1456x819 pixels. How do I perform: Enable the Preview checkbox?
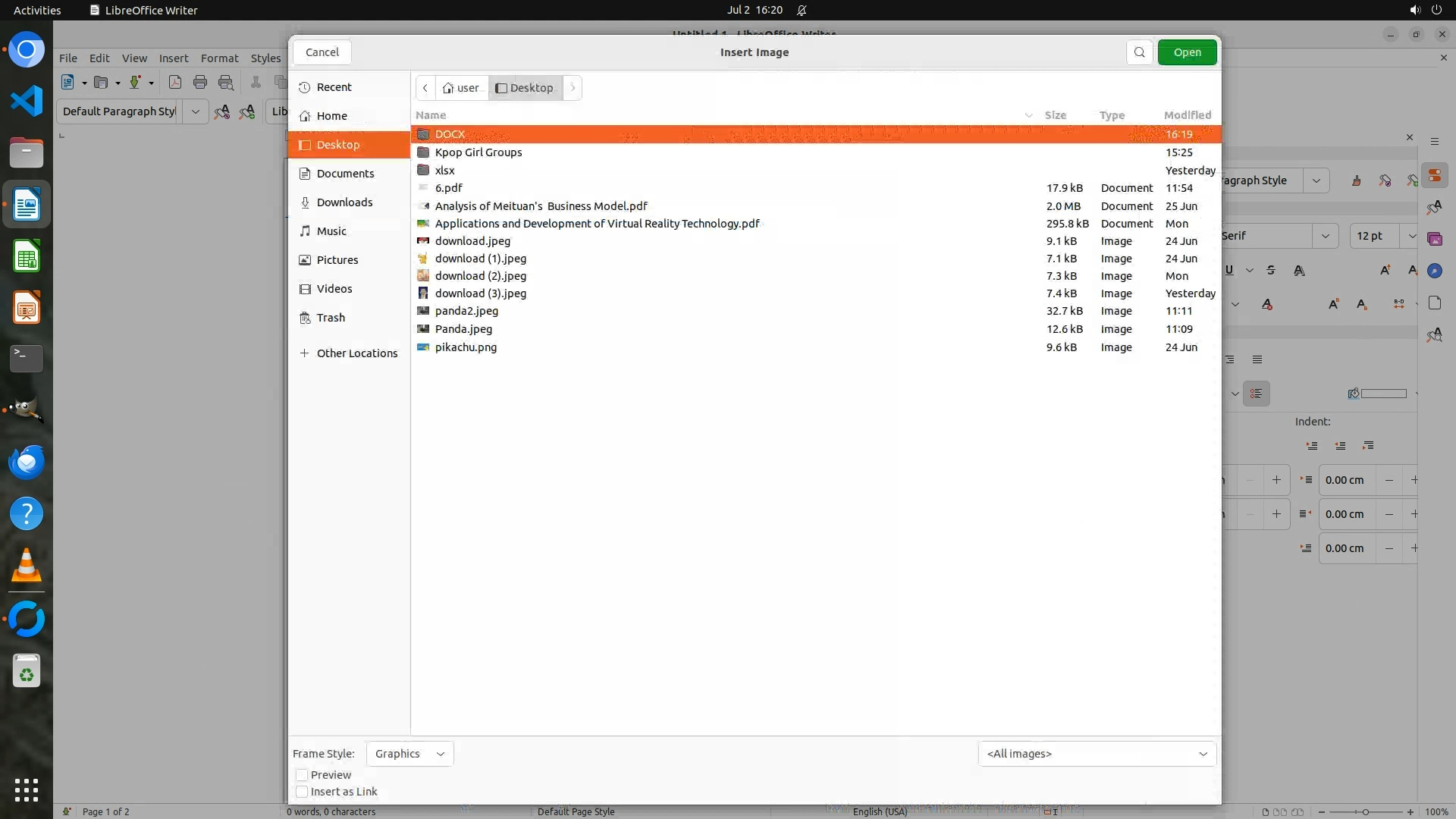click(x=302, y=775)
